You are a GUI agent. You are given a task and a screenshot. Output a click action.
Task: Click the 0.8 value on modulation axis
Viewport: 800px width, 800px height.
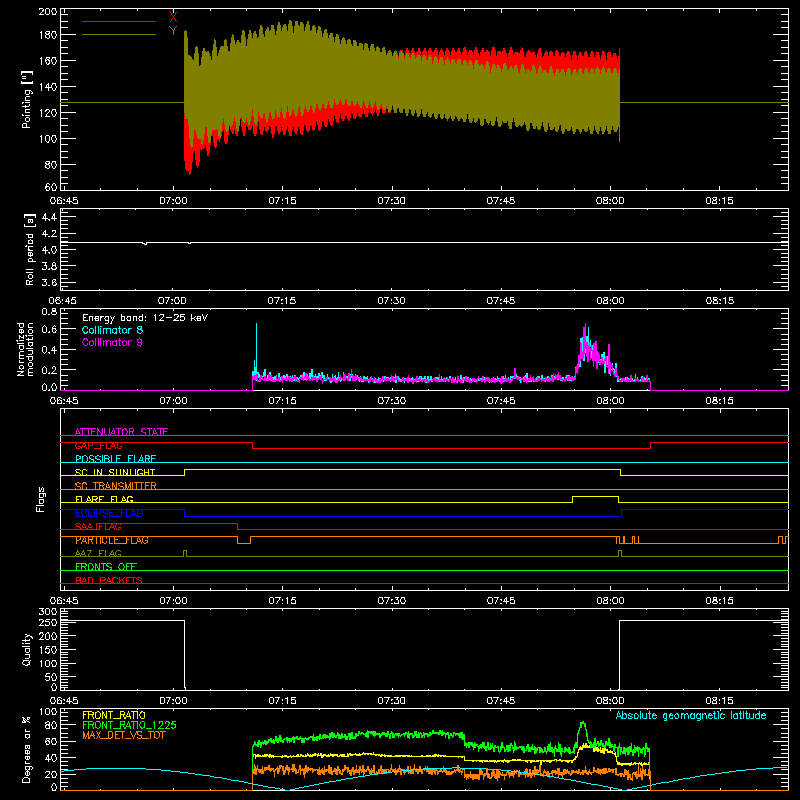point(49,311)
